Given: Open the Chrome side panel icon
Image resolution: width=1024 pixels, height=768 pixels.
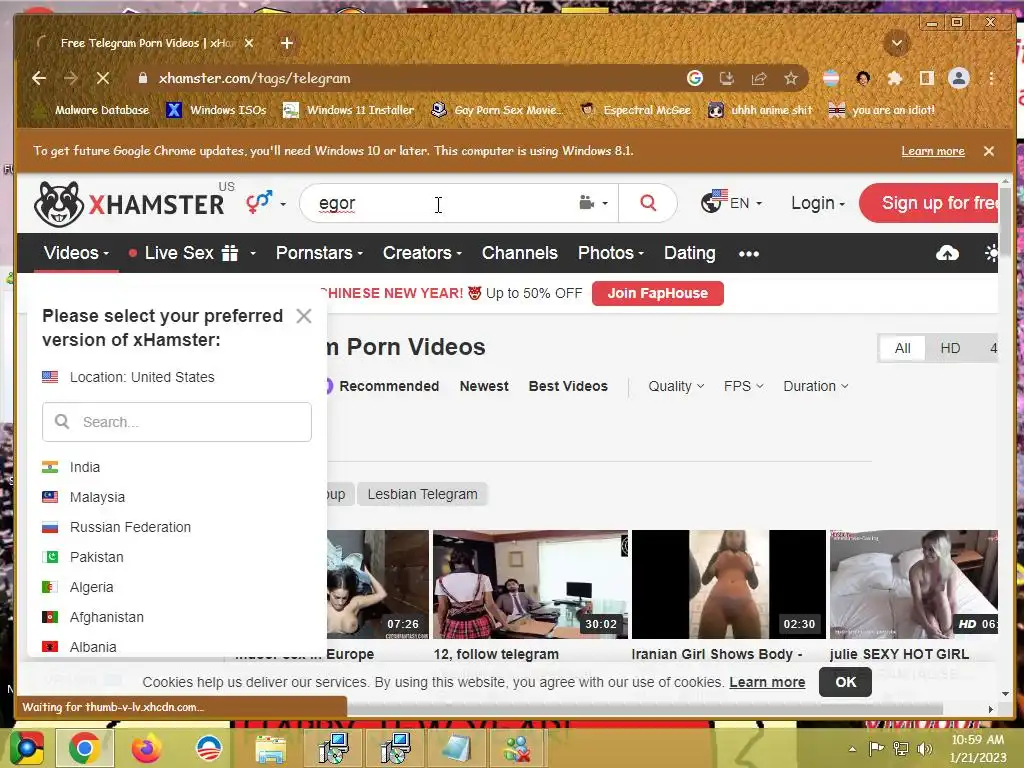Looking at the screenshot, I should tap(927, 78).
